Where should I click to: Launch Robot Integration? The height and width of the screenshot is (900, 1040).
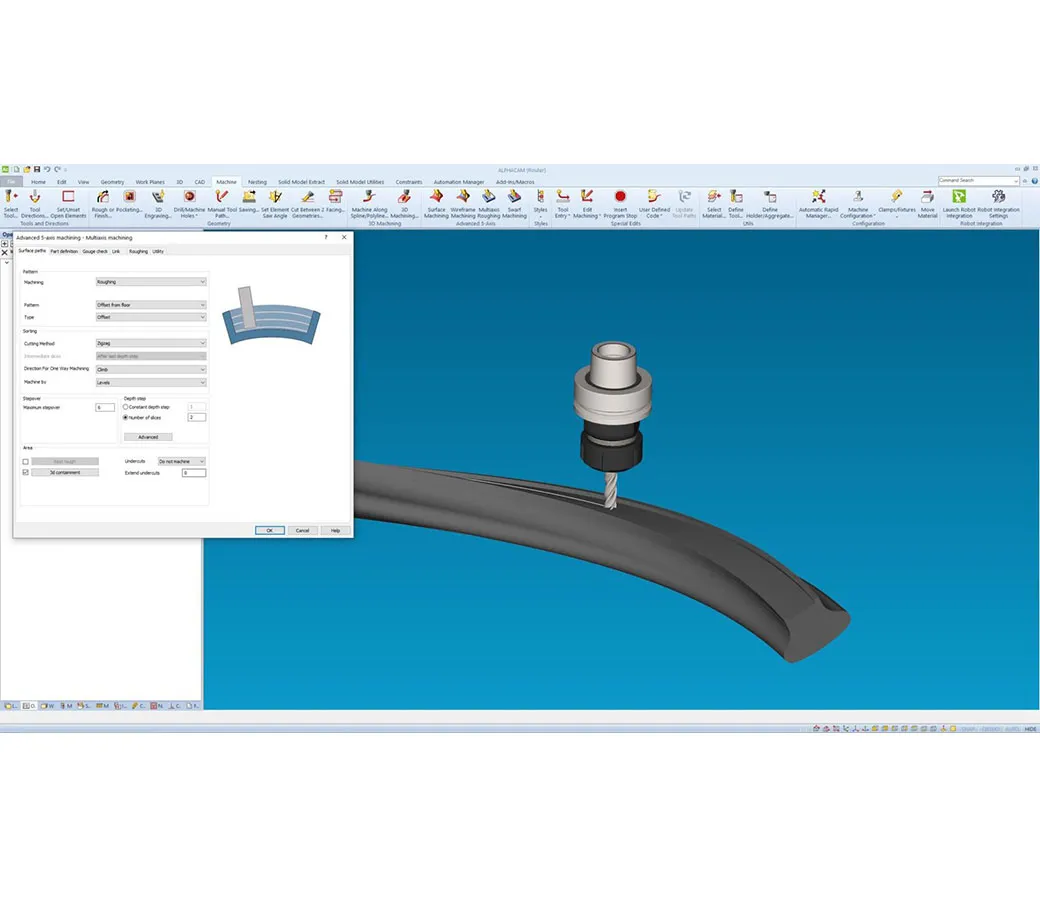pos(959,203)
